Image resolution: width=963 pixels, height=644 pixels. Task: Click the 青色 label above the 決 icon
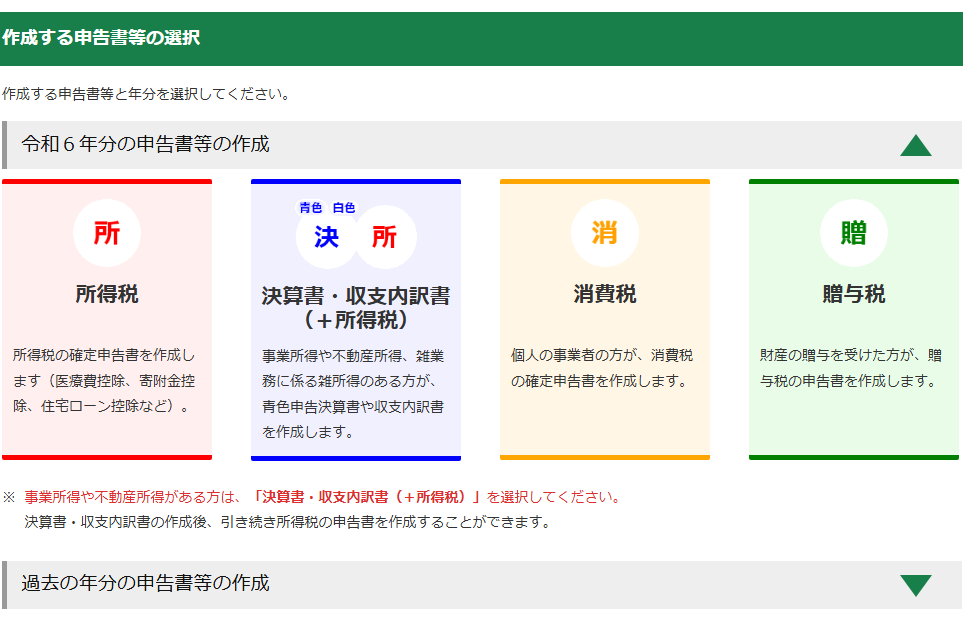311,208
